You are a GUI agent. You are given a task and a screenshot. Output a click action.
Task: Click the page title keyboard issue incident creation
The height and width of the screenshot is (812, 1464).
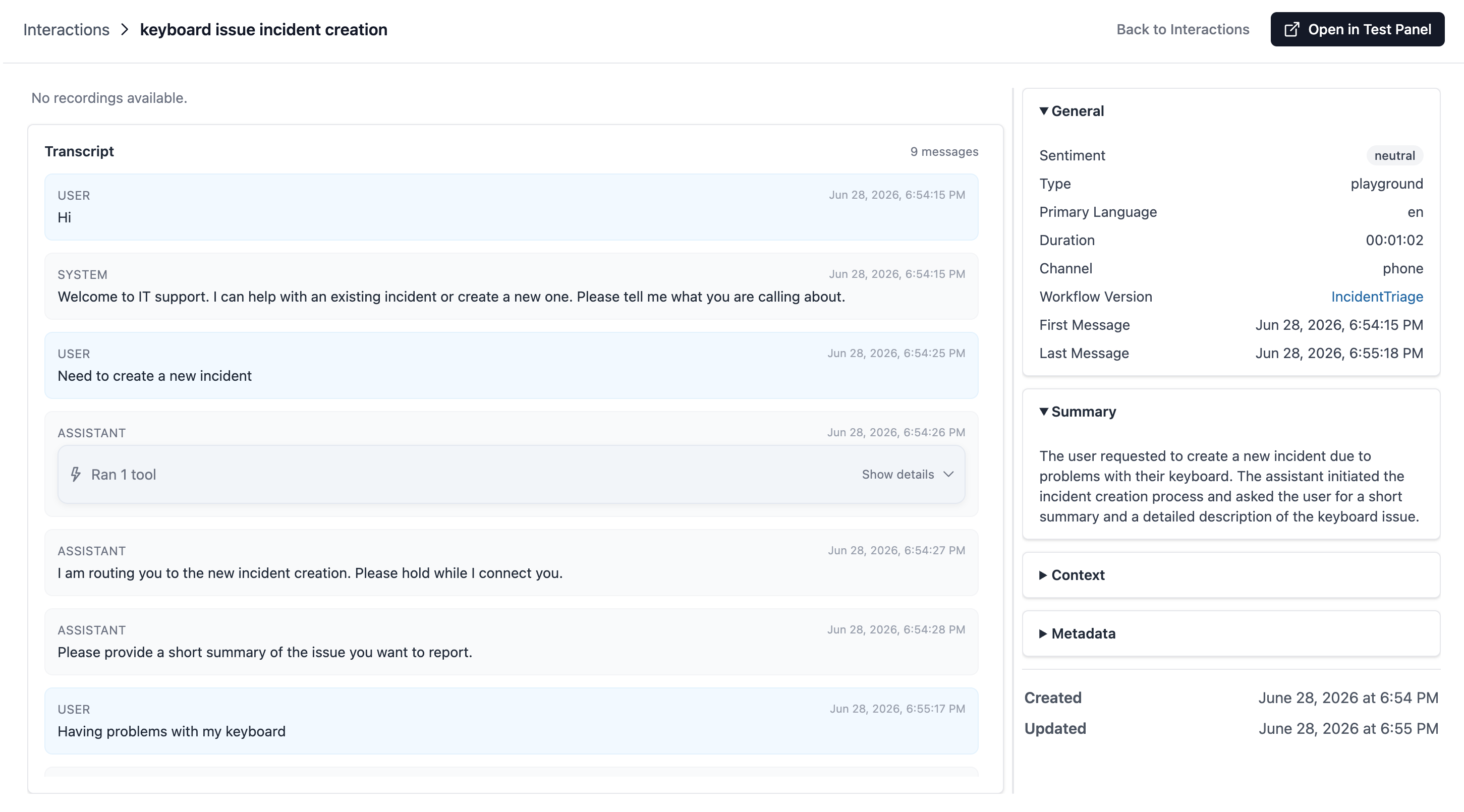click(x=264, y=30)
